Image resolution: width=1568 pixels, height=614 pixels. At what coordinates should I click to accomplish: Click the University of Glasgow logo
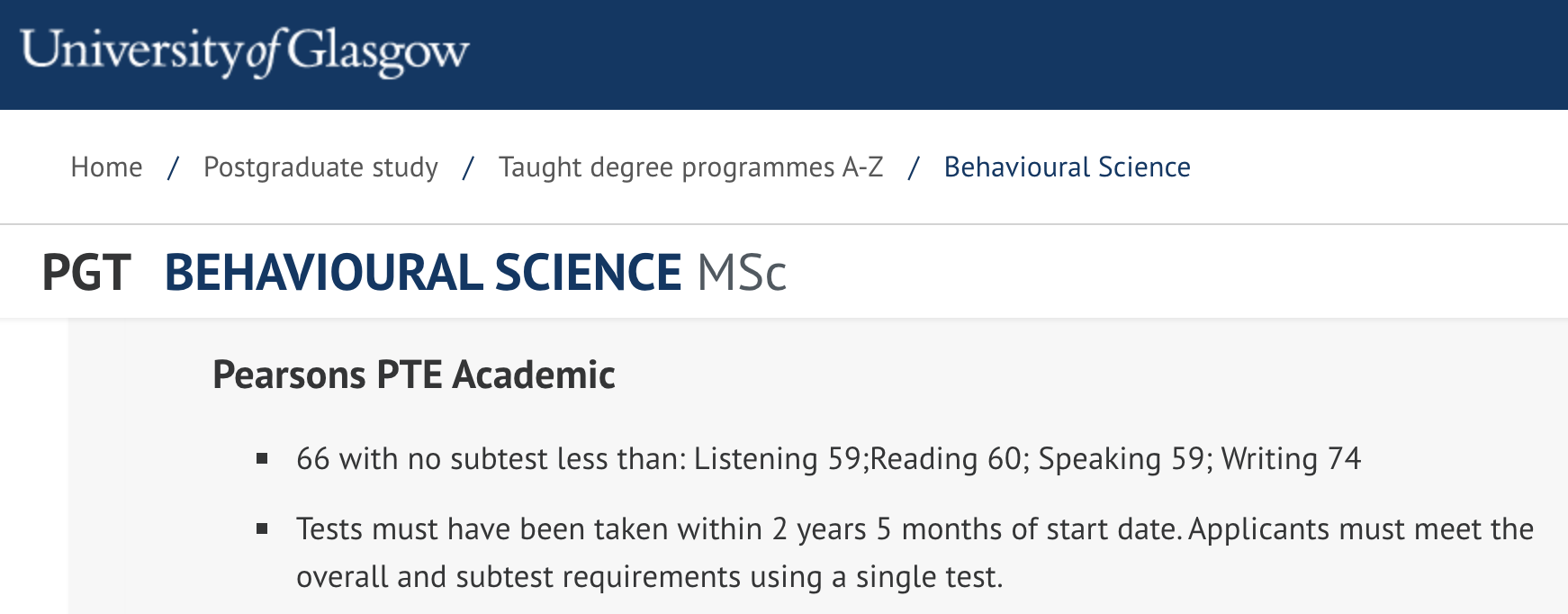(245, 52)
